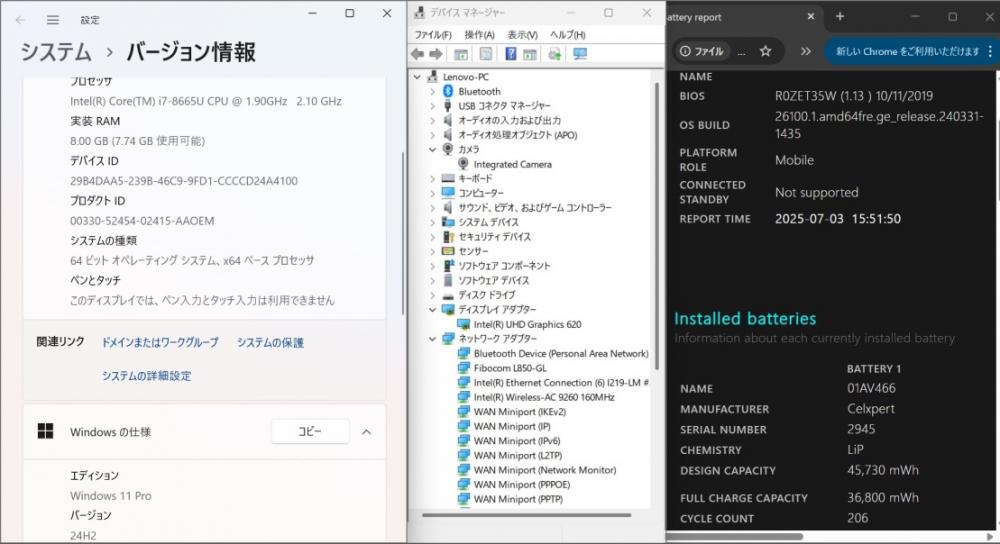This screenshot has width=1000, height=544.
Task: Select the Integrated Camera device
Action: (513, 164)
